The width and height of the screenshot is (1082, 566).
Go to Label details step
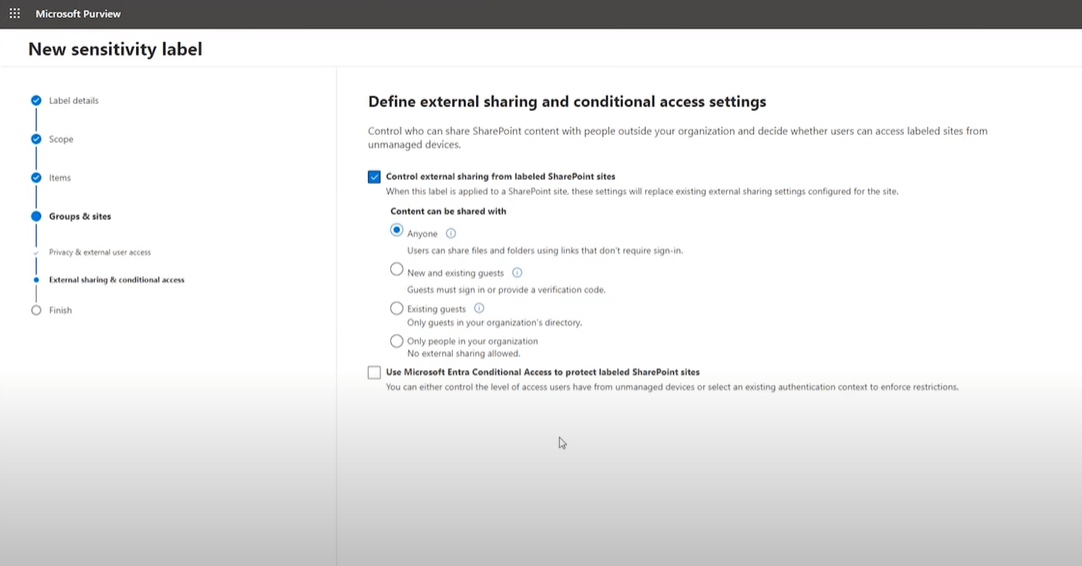[x=73, y=100]
